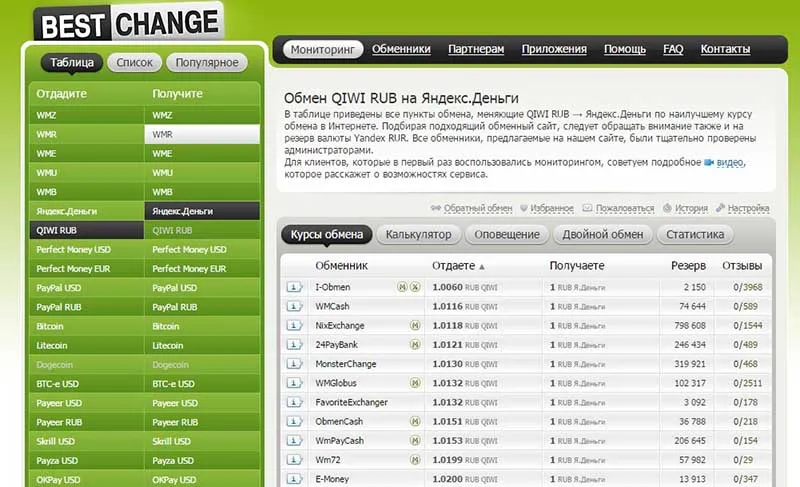Click the M badge next to Wm72

pyautogui.click(x=415, y=460)
